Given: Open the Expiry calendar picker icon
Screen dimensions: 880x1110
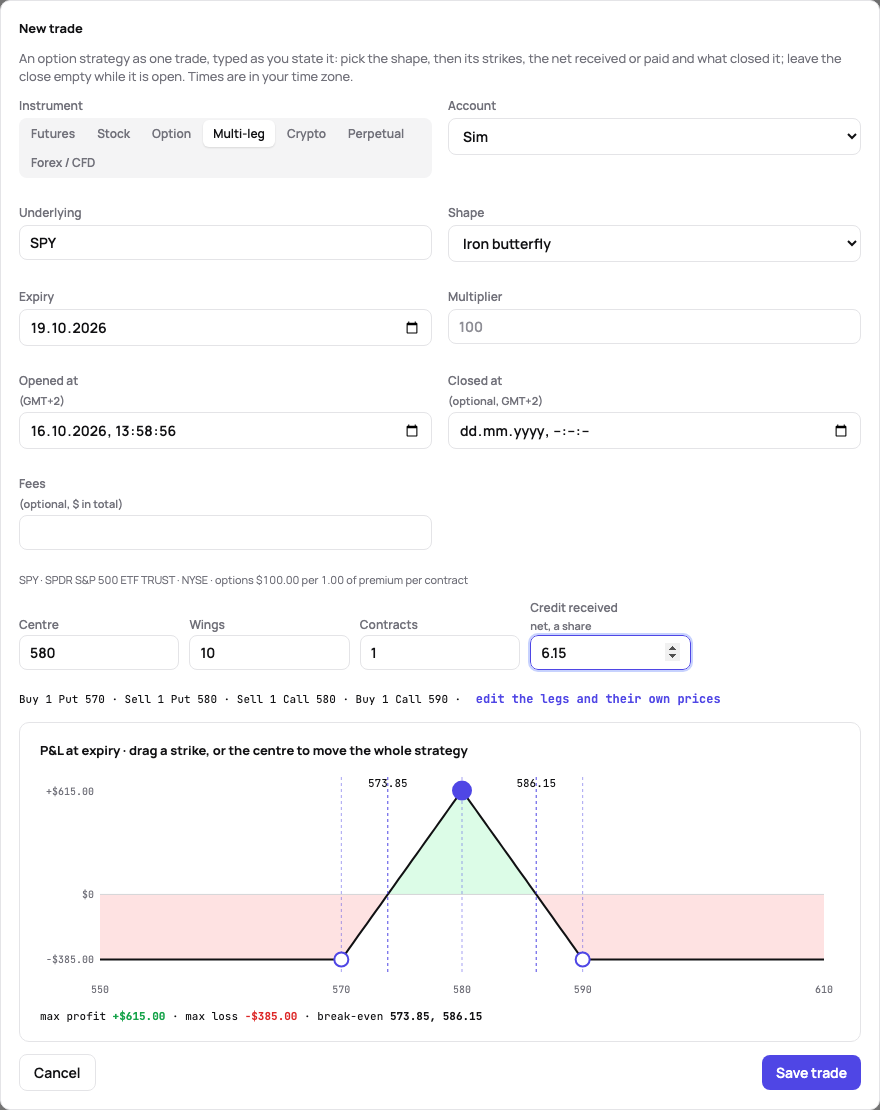Looking at the screenshot, I should [x=412, y=328].
